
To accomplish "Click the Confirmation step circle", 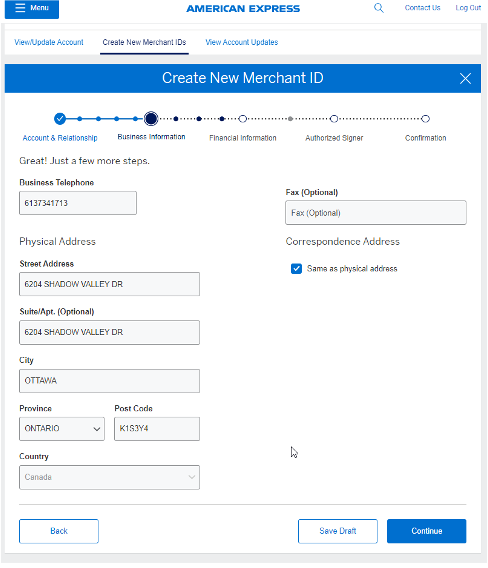I will pyautogui.click(x=426, y=119).
